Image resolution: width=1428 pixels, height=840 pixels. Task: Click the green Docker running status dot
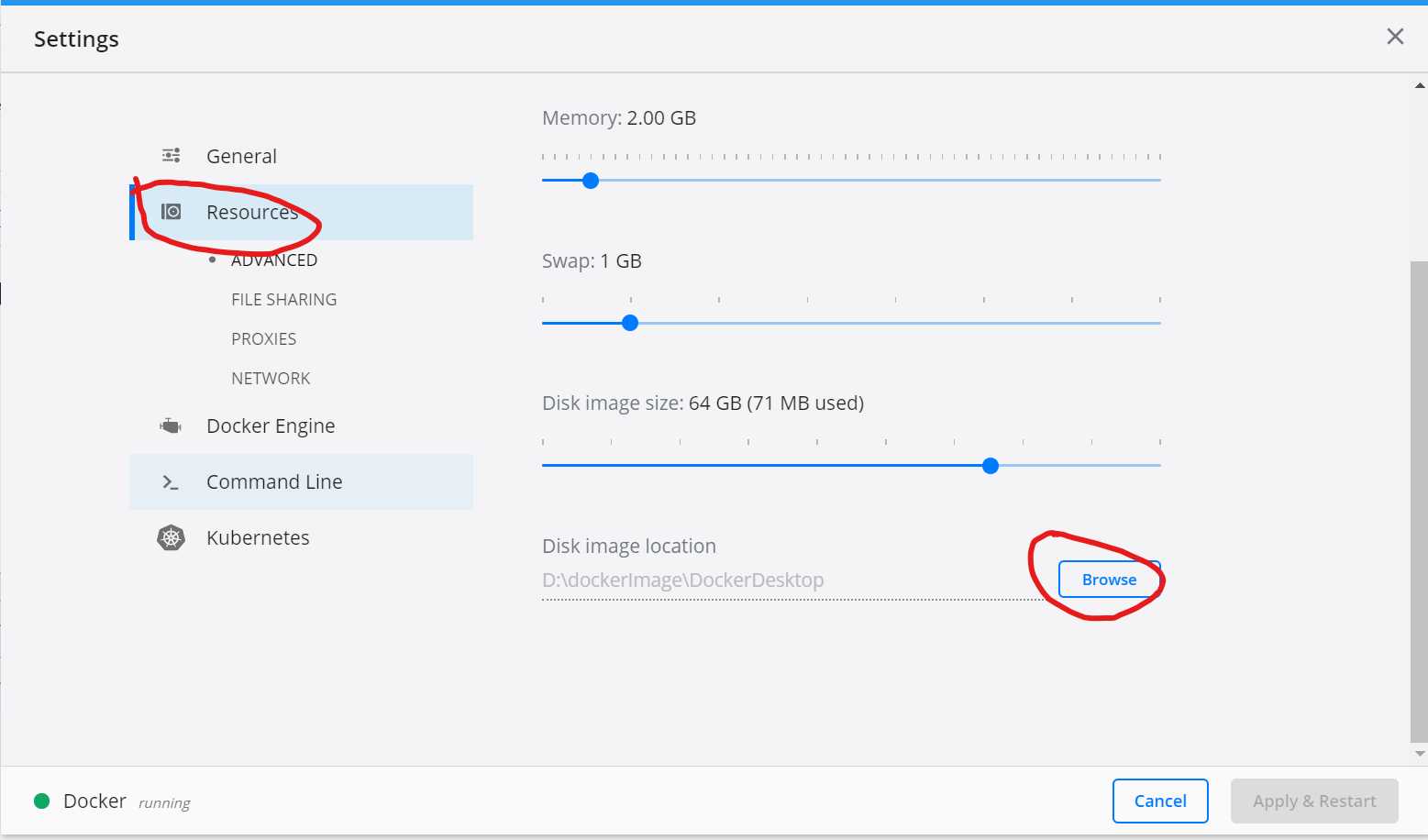coord(41,801)
